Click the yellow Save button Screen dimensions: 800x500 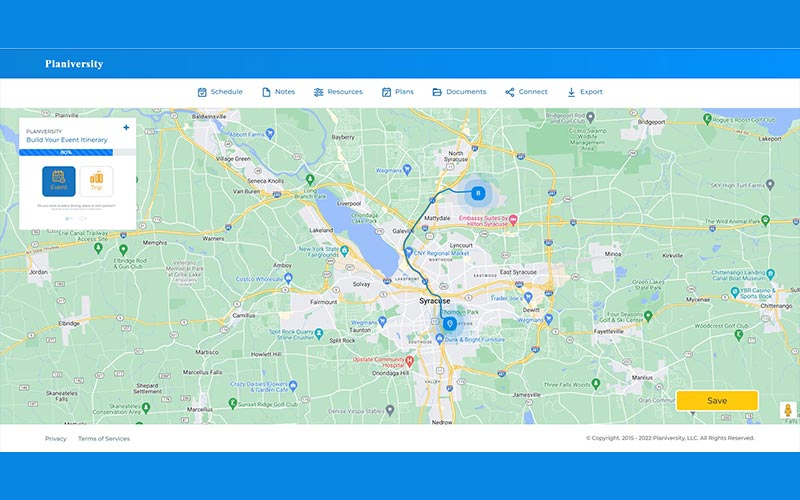[x=717, y=401]
